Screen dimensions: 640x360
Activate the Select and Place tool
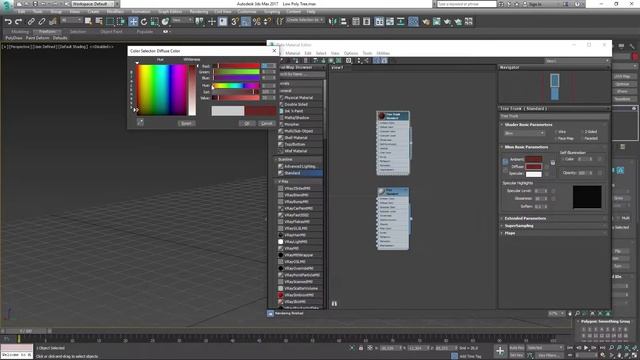(165, 22)
